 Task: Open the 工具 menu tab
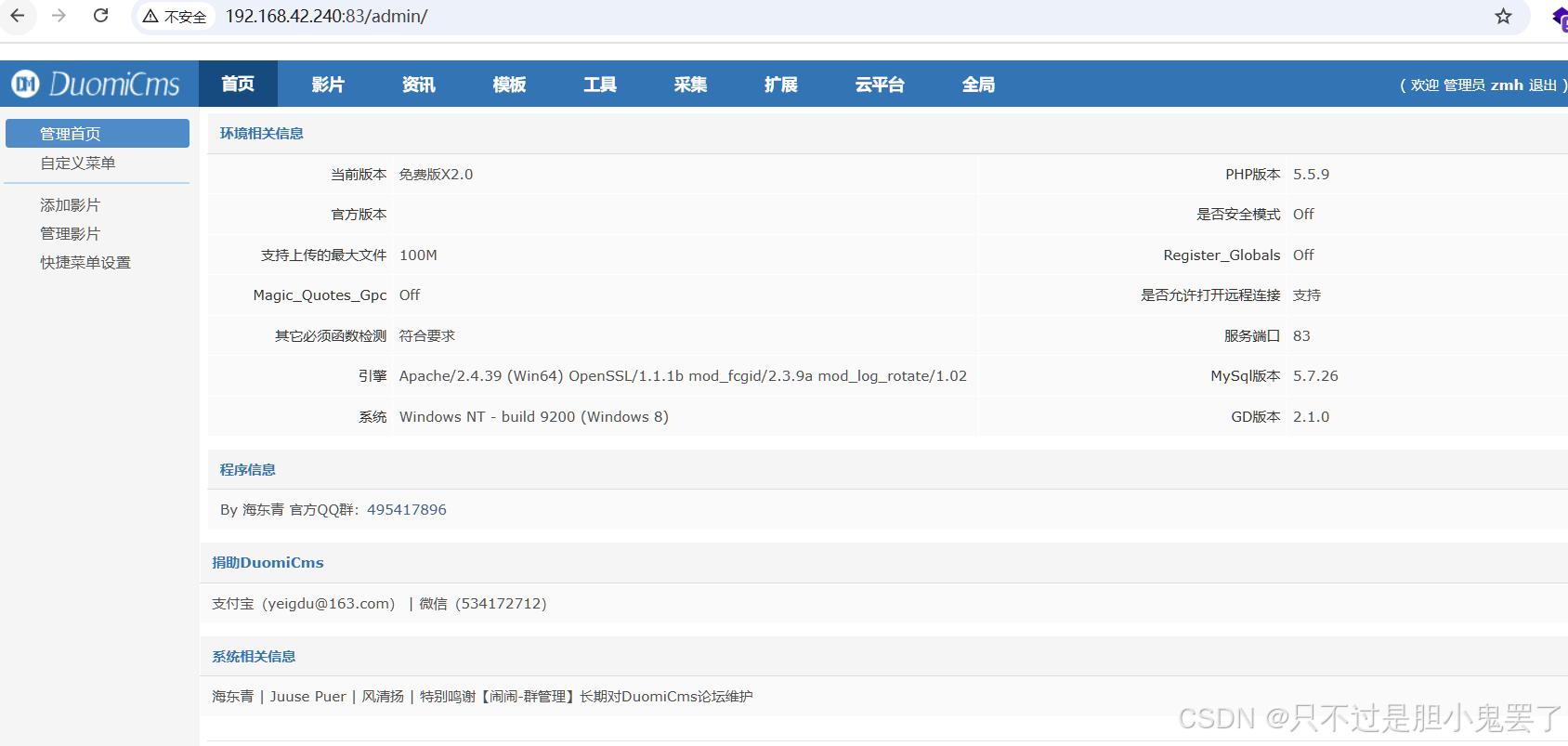point(600,85)
